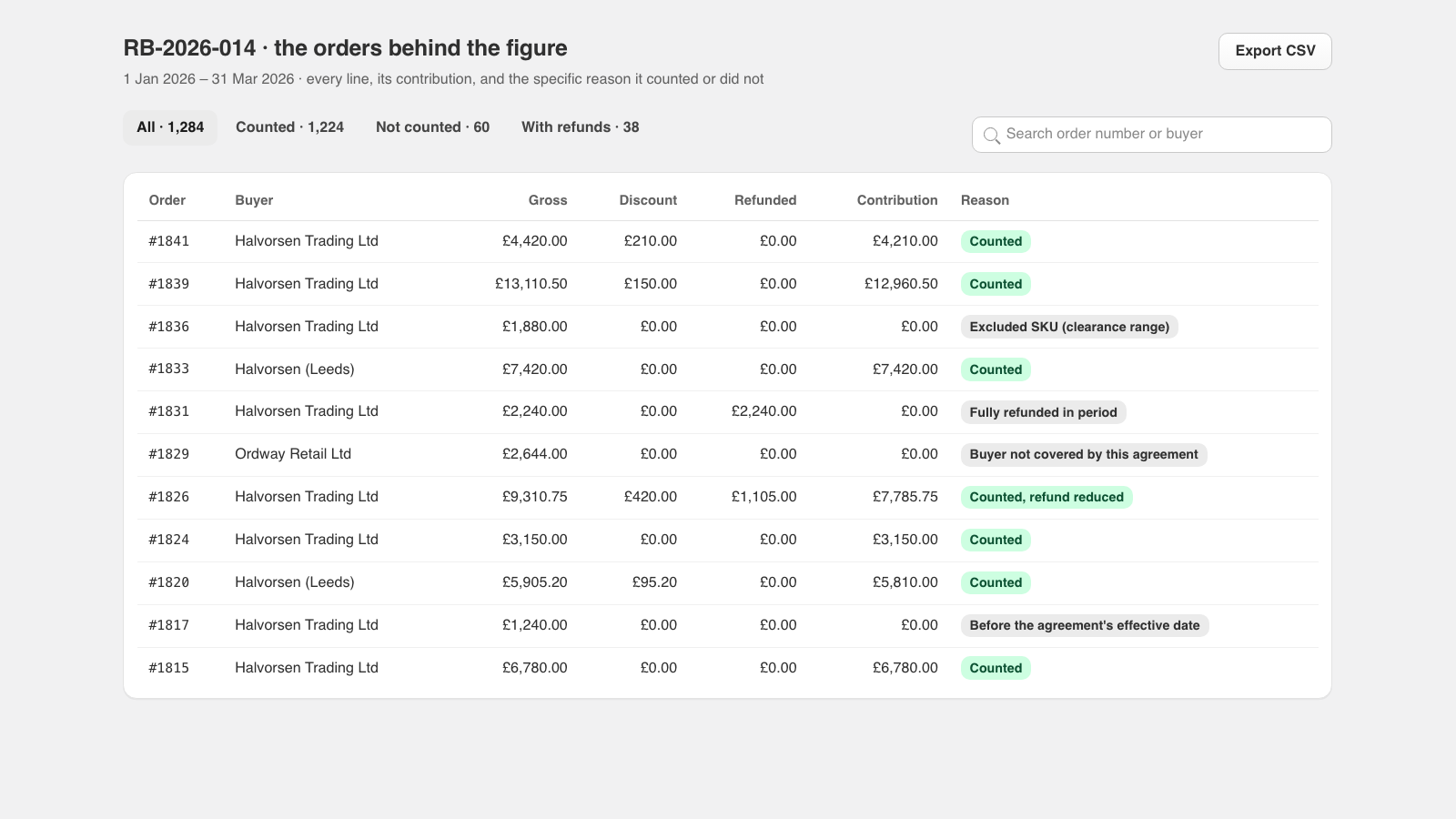This screenshot has width=1456, height=819.
Task: Click the Excluded SKU (clearance range) badge
Action: point(1069,327)
